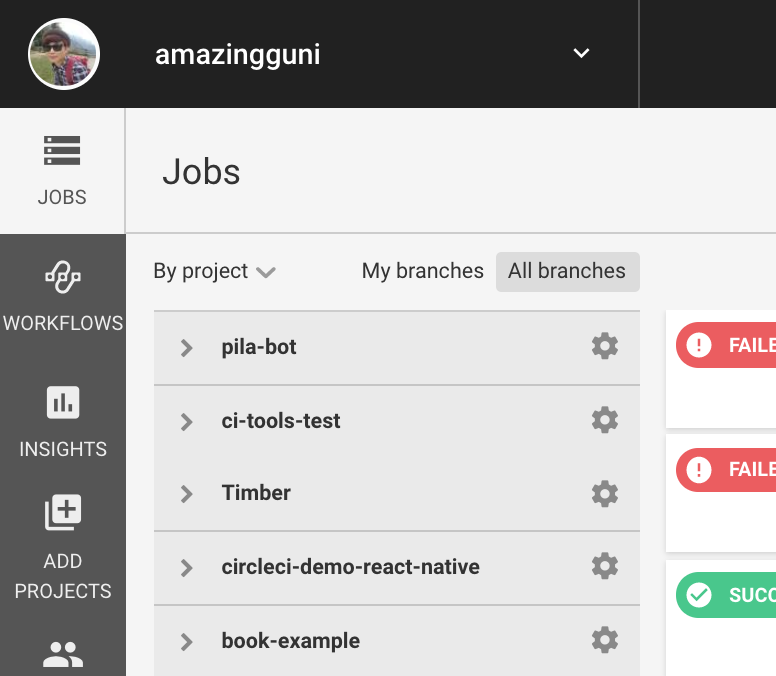Open ci-tools-test settings gear

605,420
